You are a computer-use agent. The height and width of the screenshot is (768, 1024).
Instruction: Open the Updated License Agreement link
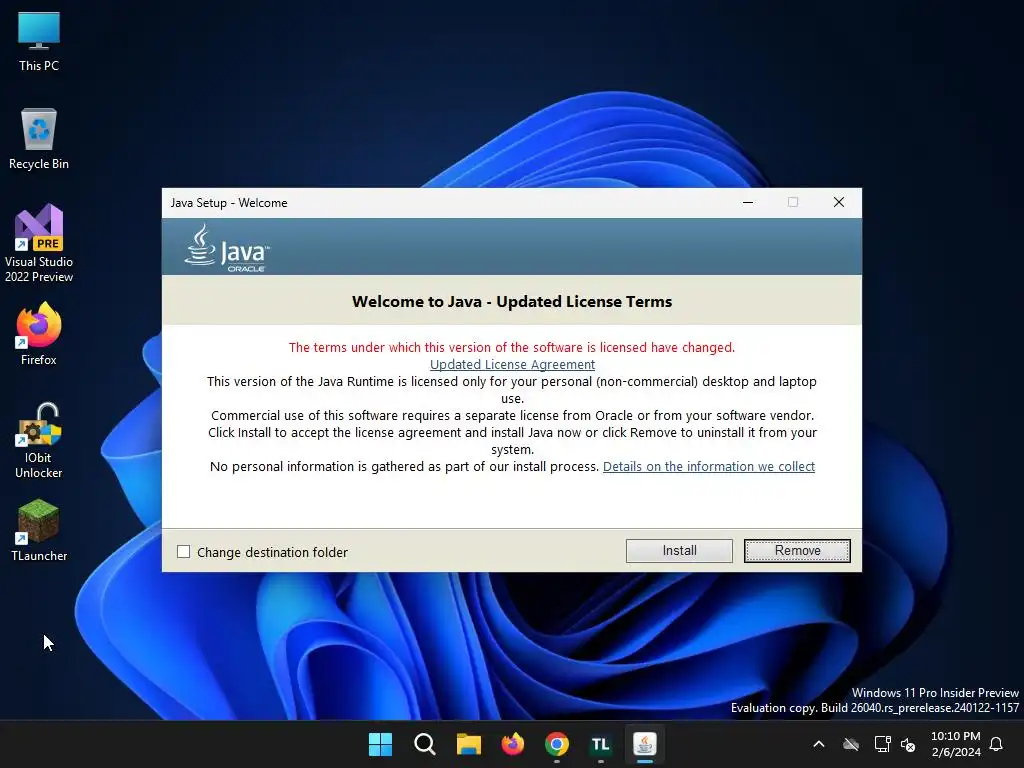512,364
